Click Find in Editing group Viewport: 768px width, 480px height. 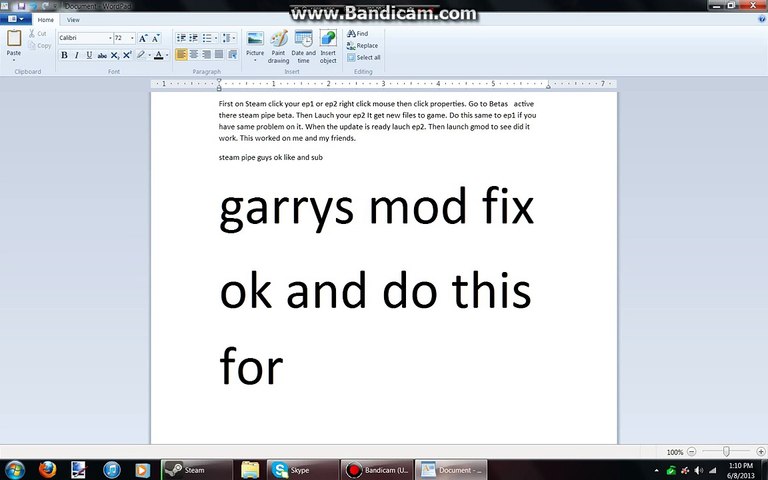(x=358, y=33)
